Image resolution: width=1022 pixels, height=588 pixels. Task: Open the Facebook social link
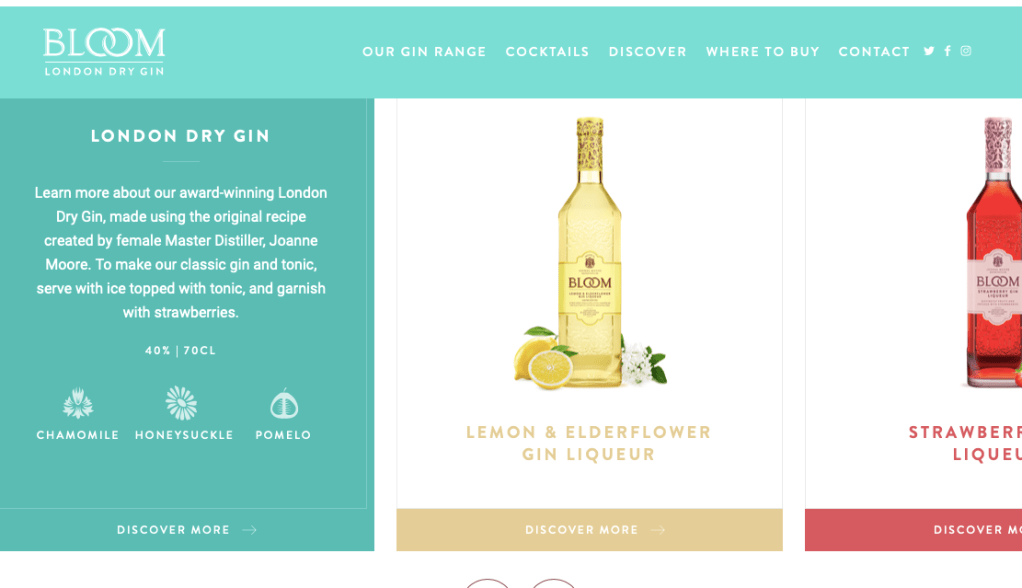(x=948, y=51)
